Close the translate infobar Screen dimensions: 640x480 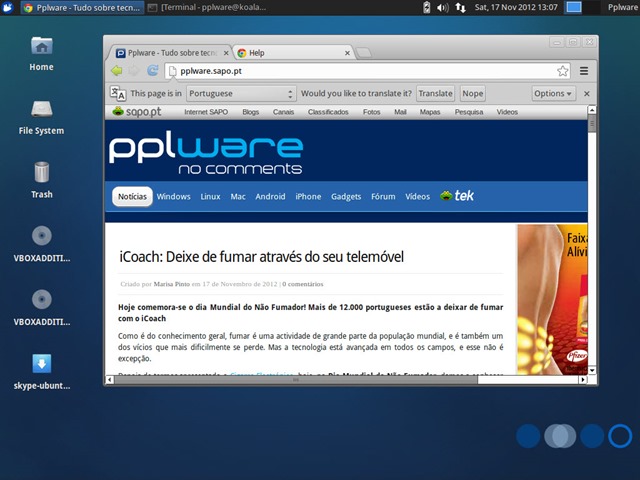pyautogui.click(x=587, y=93)
